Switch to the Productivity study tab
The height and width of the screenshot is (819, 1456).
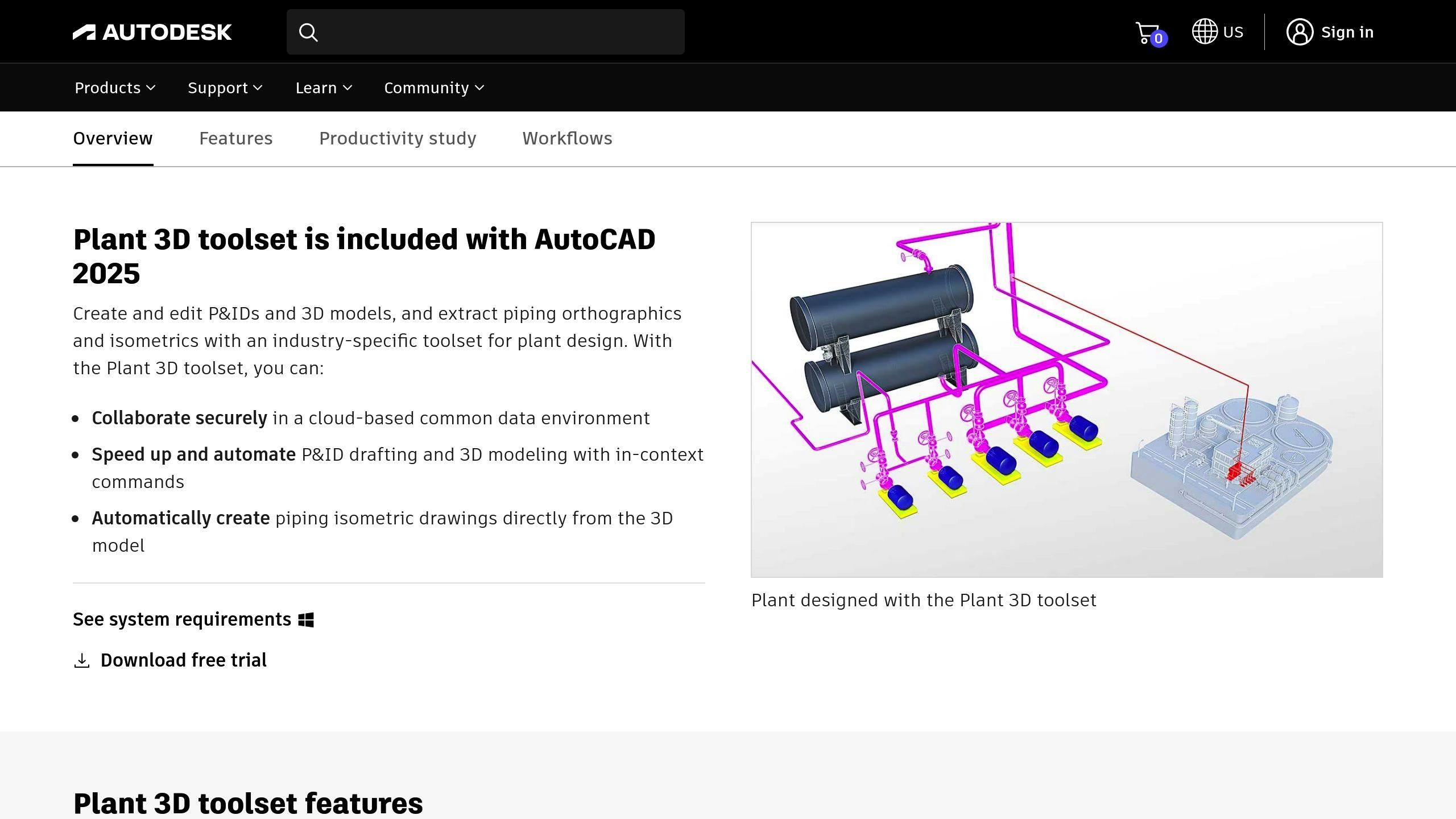(398, 138)
